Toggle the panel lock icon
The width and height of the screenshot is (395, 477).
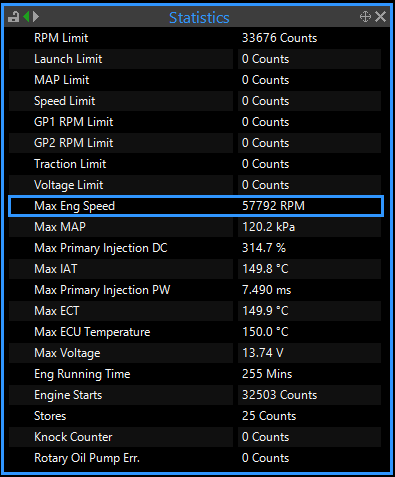13,17
